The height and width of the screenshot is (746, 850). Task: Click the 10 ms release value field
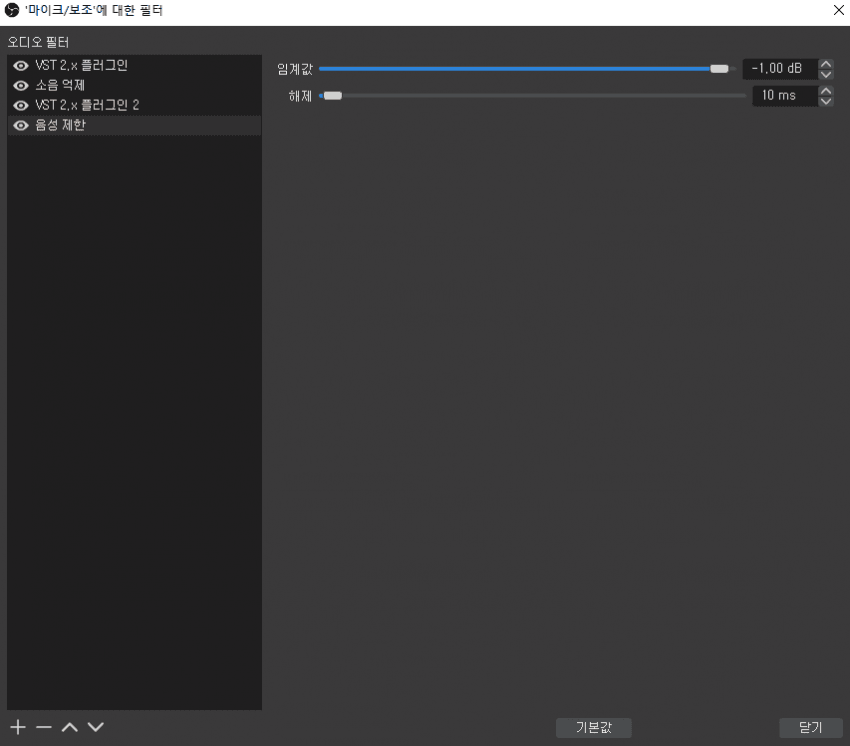tap(784, 95)
